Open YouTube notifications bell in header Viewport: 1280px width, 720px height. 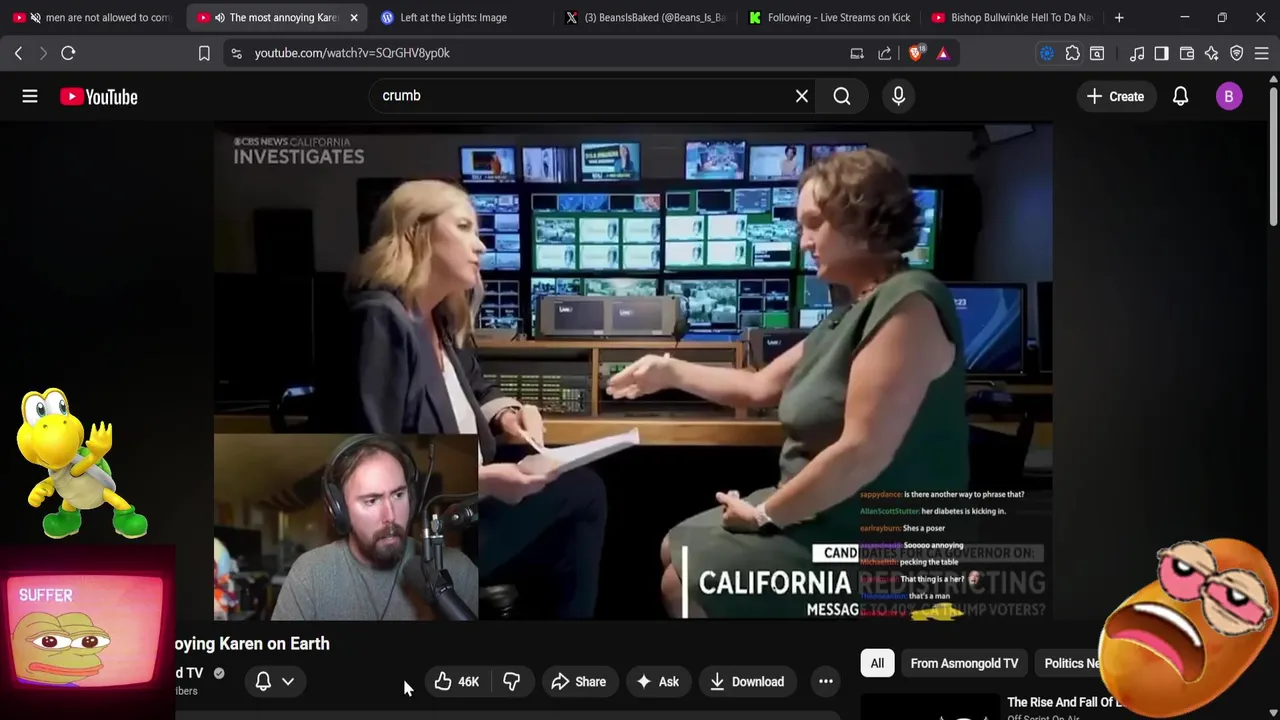(x=1180, y=96)
